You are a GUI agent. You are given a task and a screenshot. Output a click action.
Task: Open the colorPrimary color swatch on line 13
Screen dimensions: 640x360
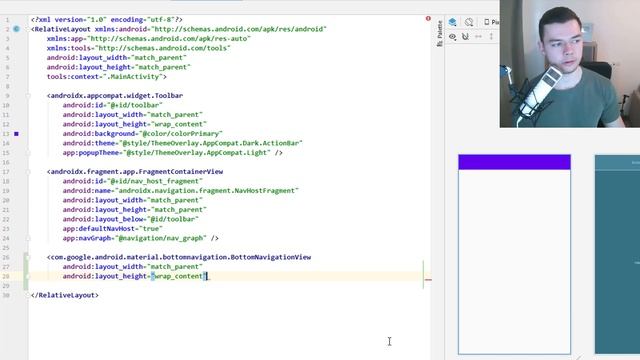click(x=16, y=133)
